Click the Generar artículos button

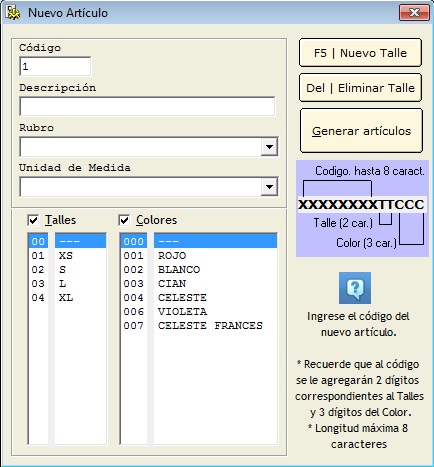361,131
